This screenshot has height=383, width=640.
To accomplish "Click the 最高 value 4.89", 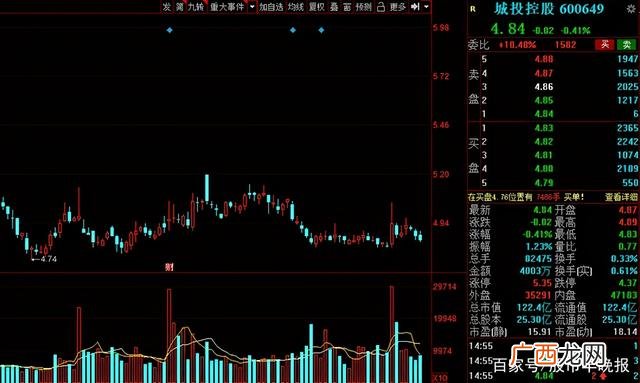I will point(628,223).
